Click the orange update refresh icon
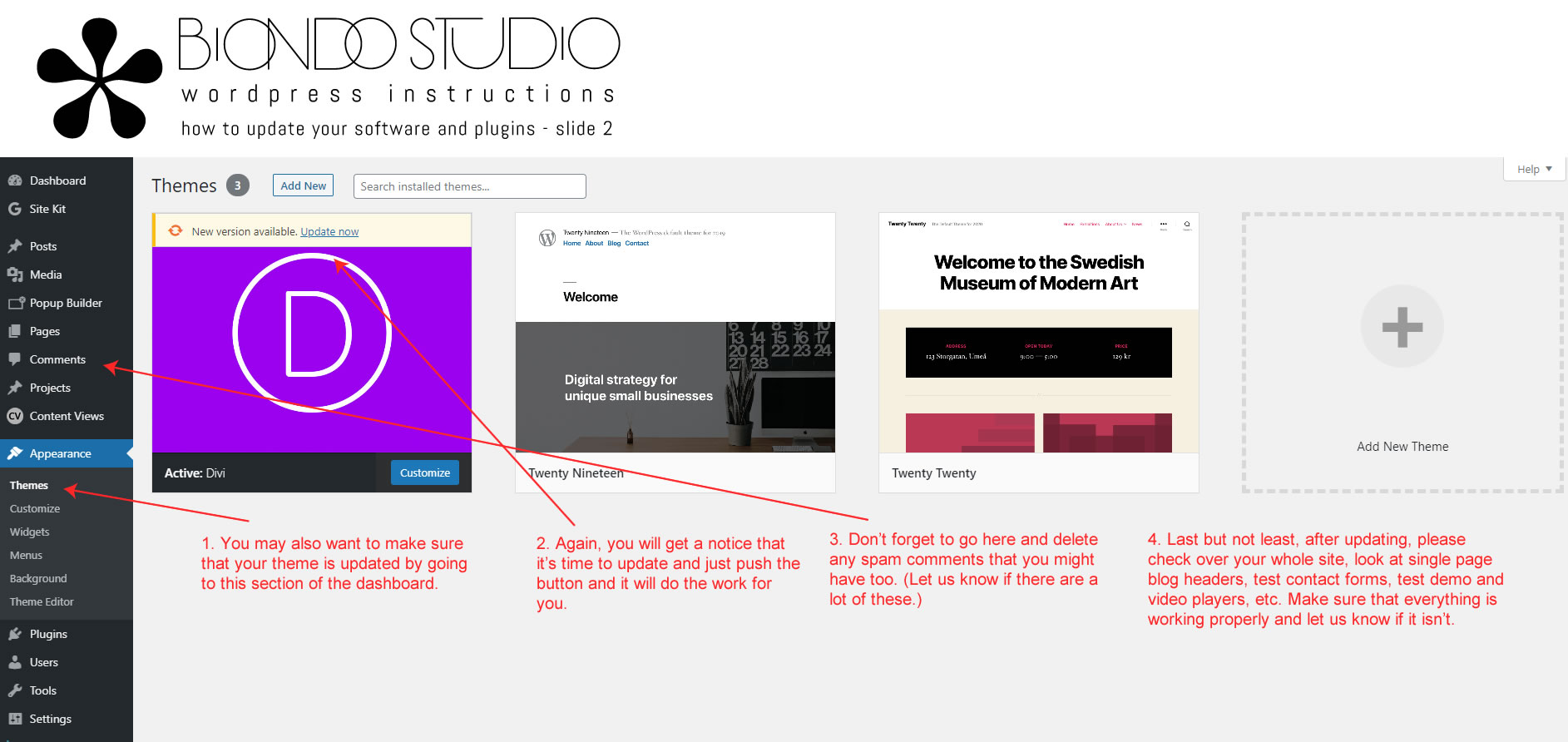The width and height of the screenshot is (1568, 742). pyautogui.click(x=176, y=230)
